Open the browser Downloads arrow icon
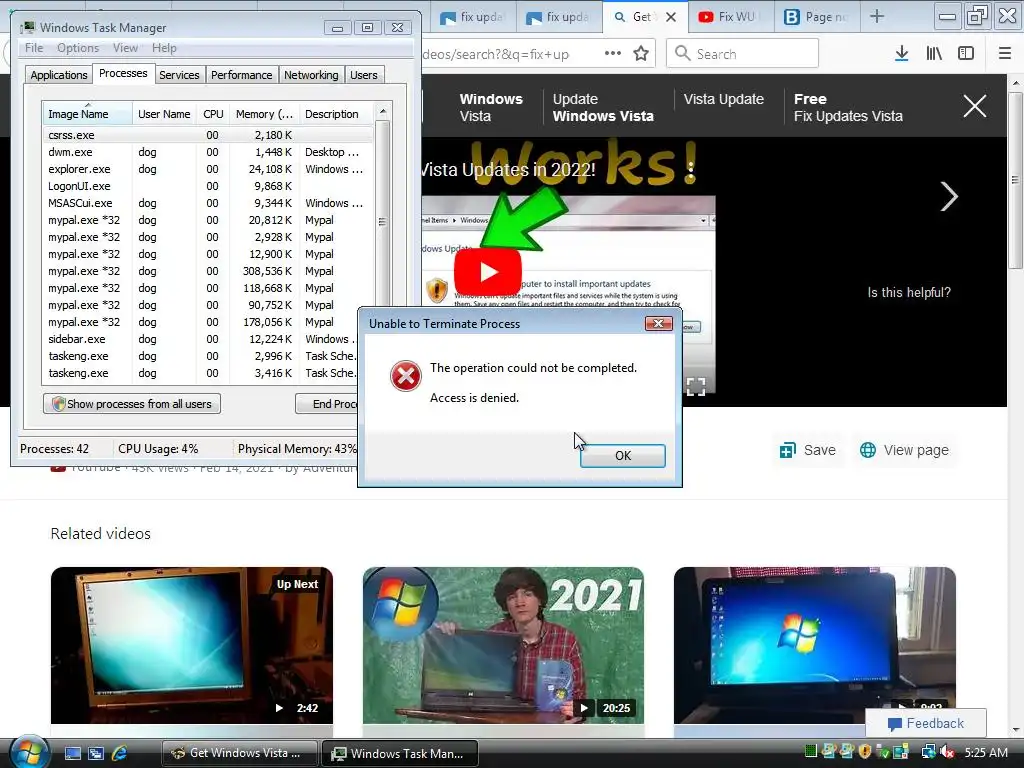 point(901,54)
